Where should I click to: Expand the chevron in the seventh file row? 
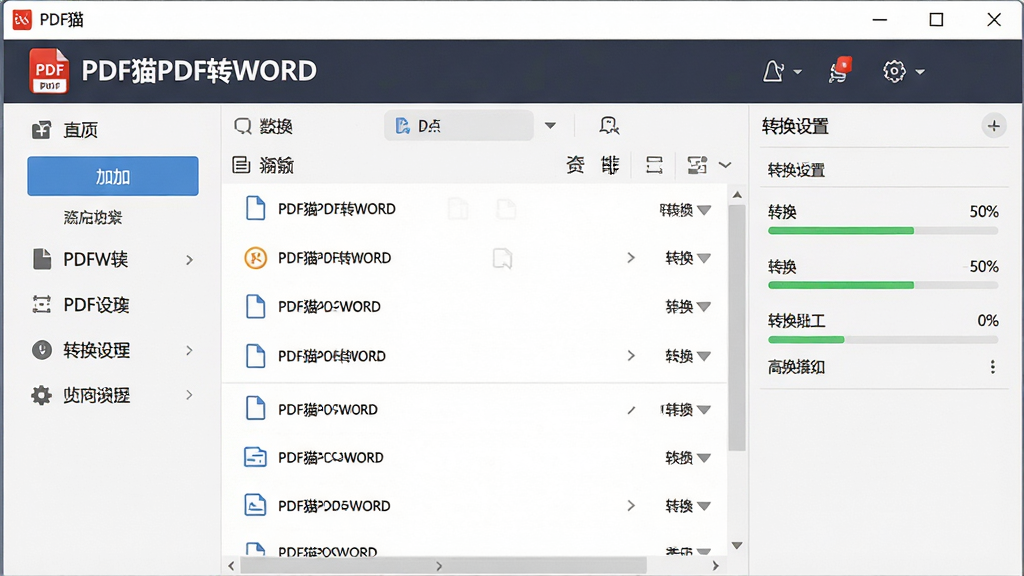tap(631, 505)
